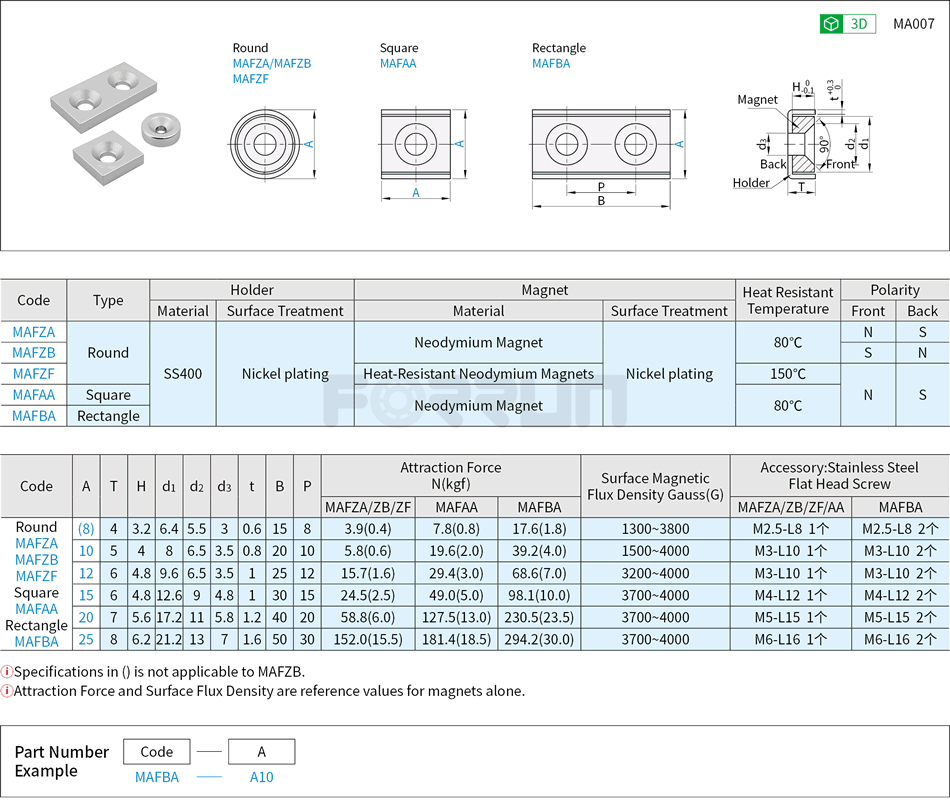
Task: Select the Round magnet front-view drawing
Action: (265, 144)
